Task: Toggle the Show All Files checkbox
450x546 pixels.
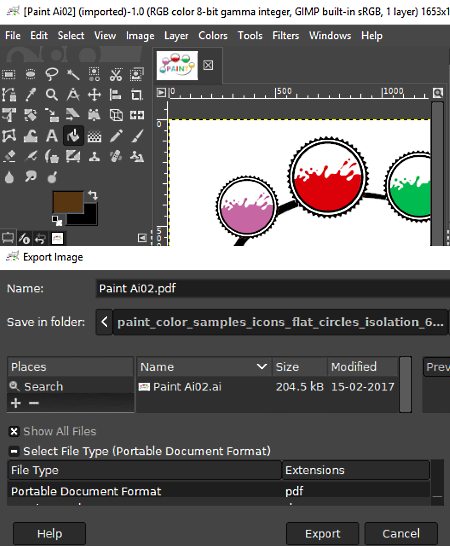Action: [14, 431]
